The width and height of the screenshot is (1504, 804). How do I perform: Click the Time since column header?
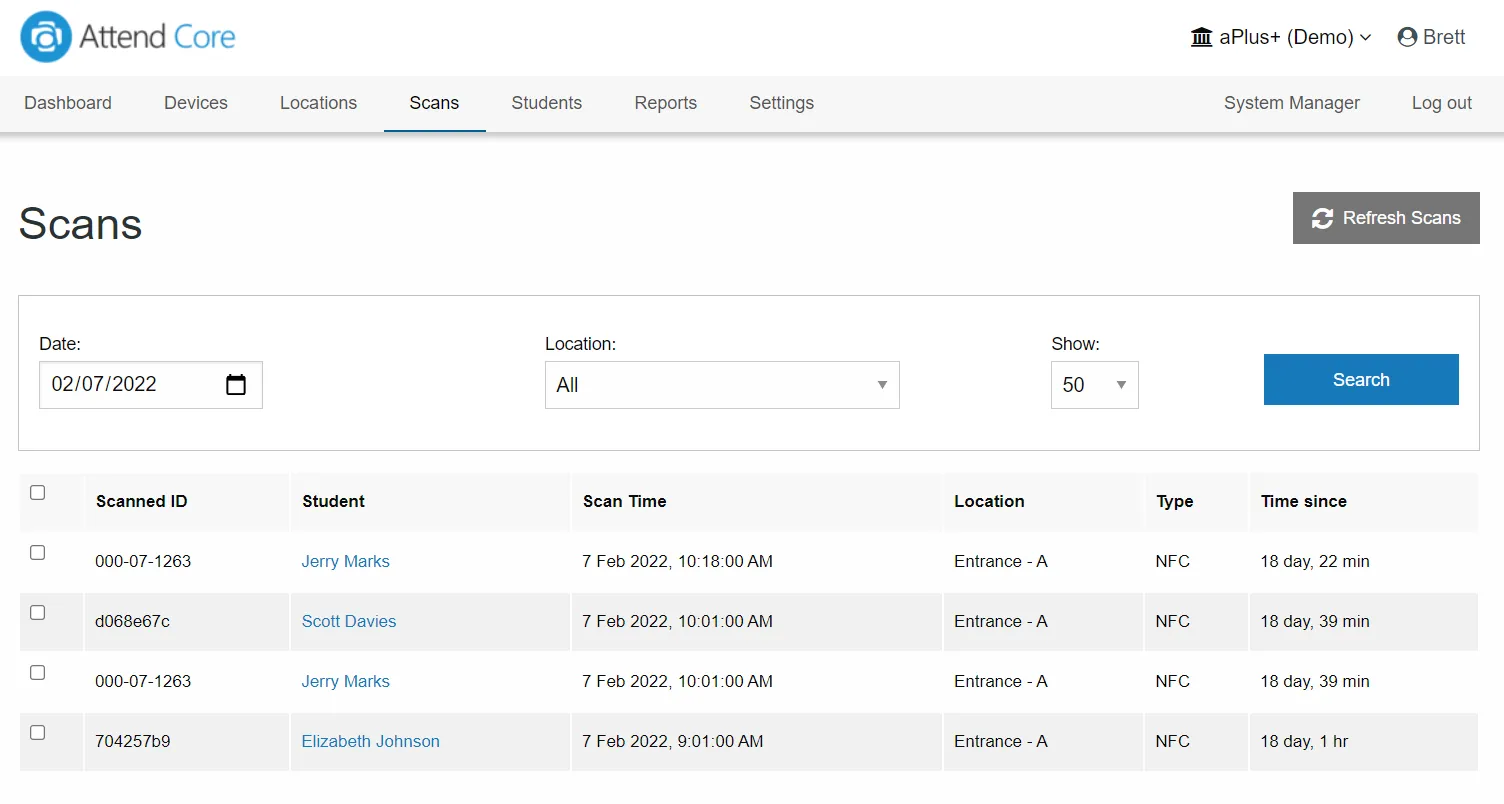[x=1304, y=501]
